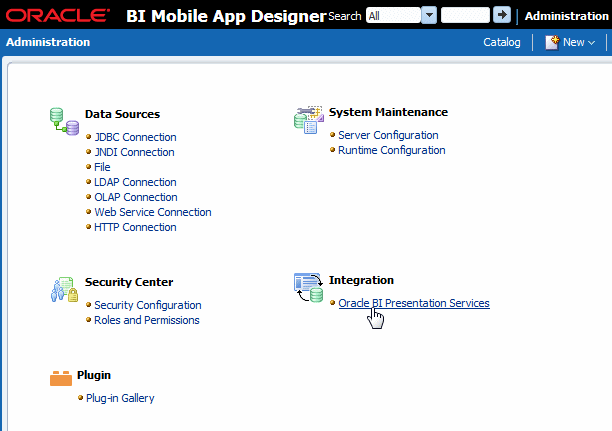Open HTTP Connection settings

pyautogui.click(x=135, y=227)
